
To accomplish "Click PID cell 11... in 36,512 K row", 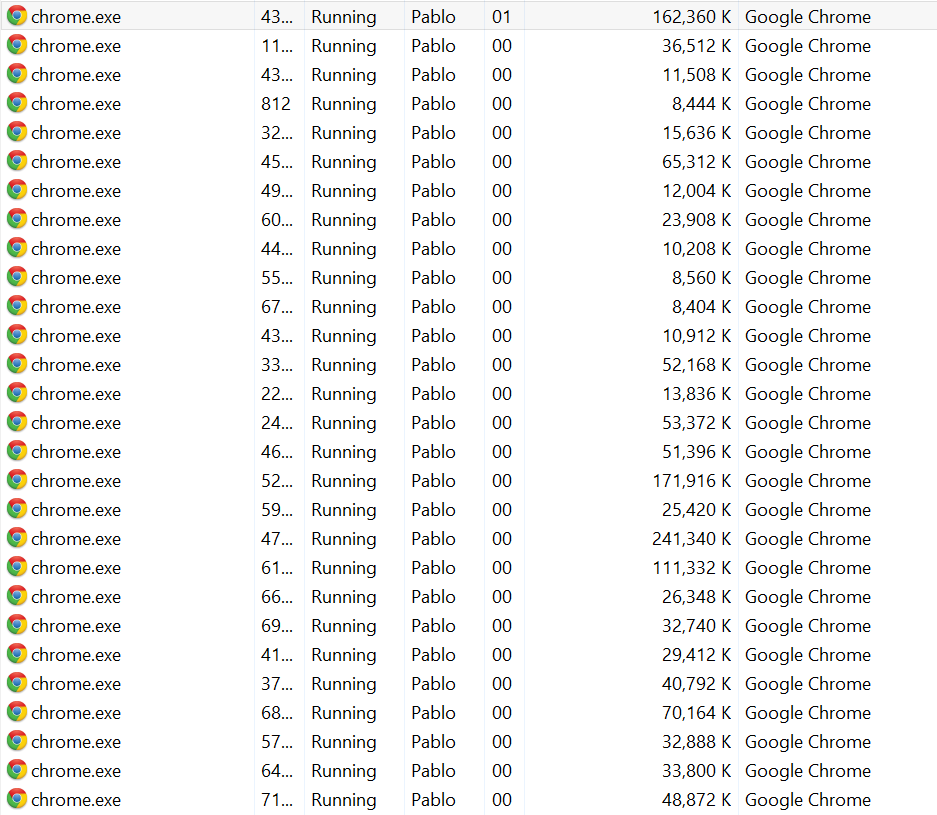I will 277,45.
